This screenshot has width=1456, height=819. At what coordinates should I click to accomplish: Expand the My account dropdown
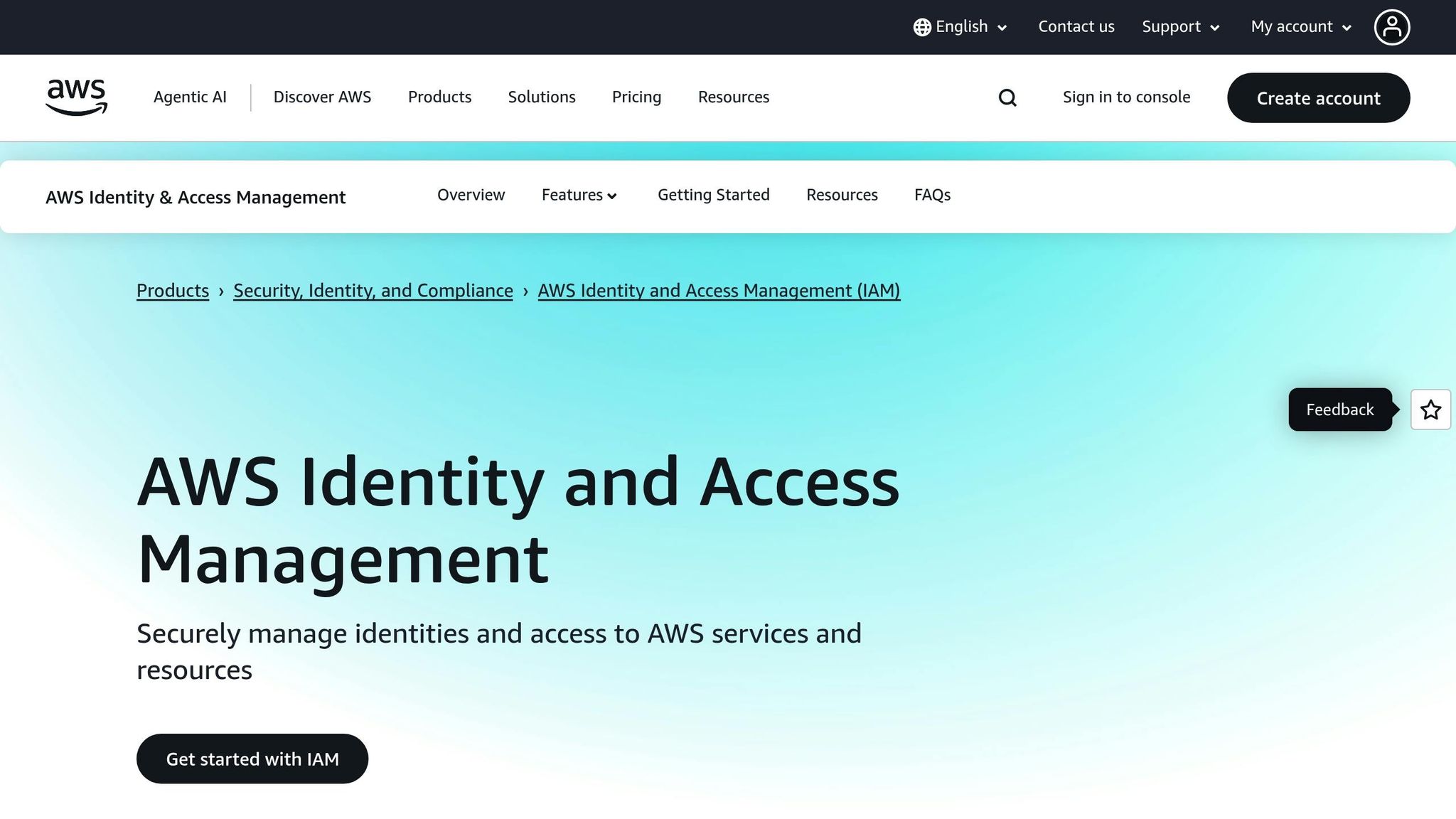[1301, 27]
